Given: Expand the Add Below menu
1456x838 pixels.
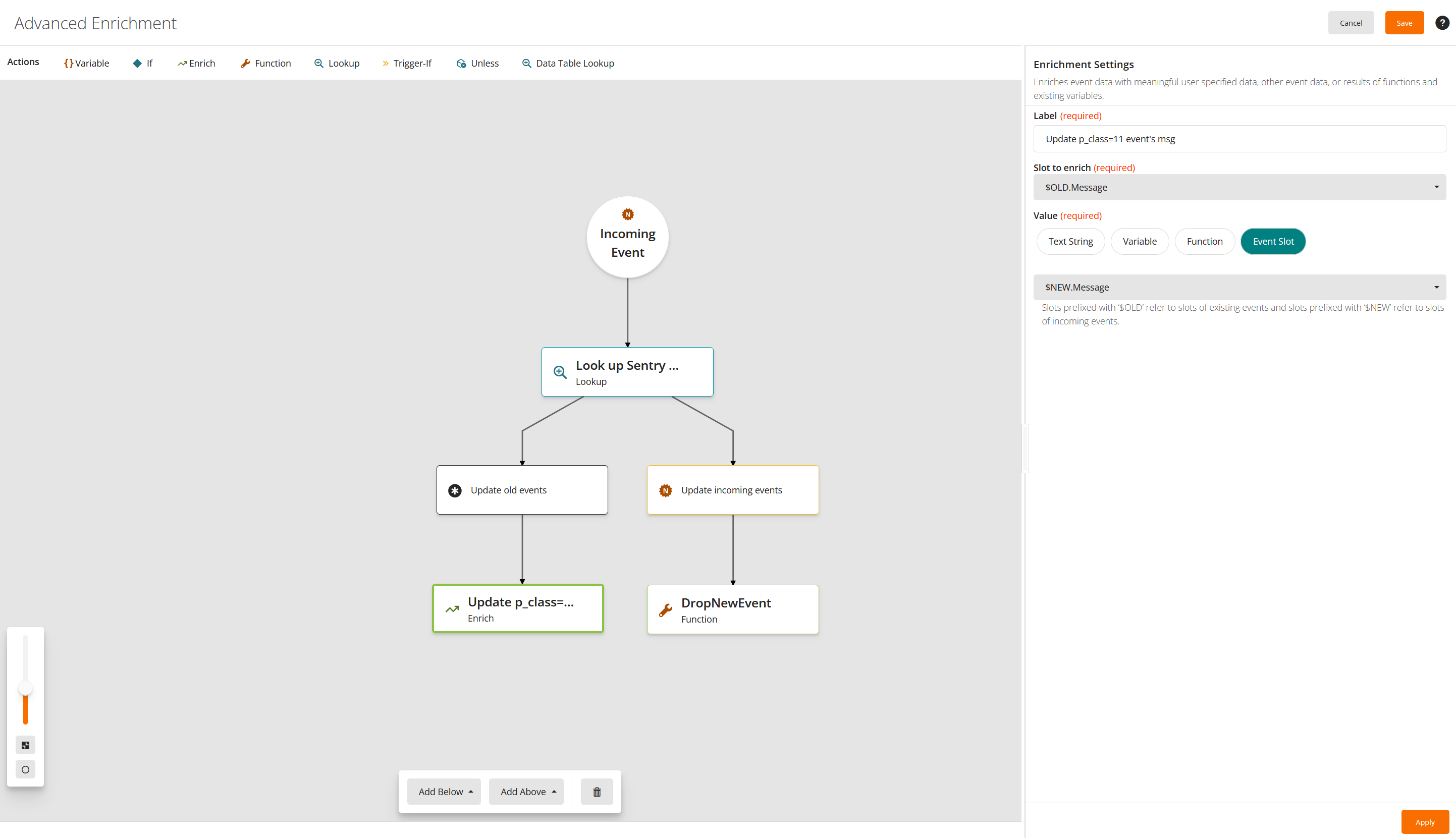Looking at the screenshot, I should click(444, 792).
